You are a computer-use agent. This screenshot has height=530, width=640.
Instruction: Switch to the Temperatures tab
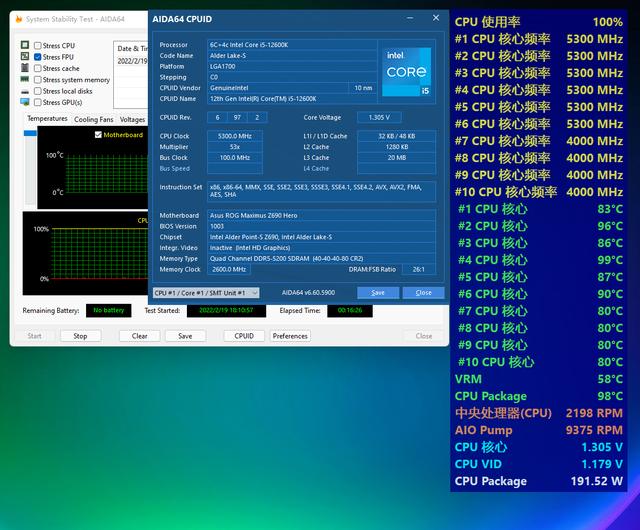(x=47, y=118)
